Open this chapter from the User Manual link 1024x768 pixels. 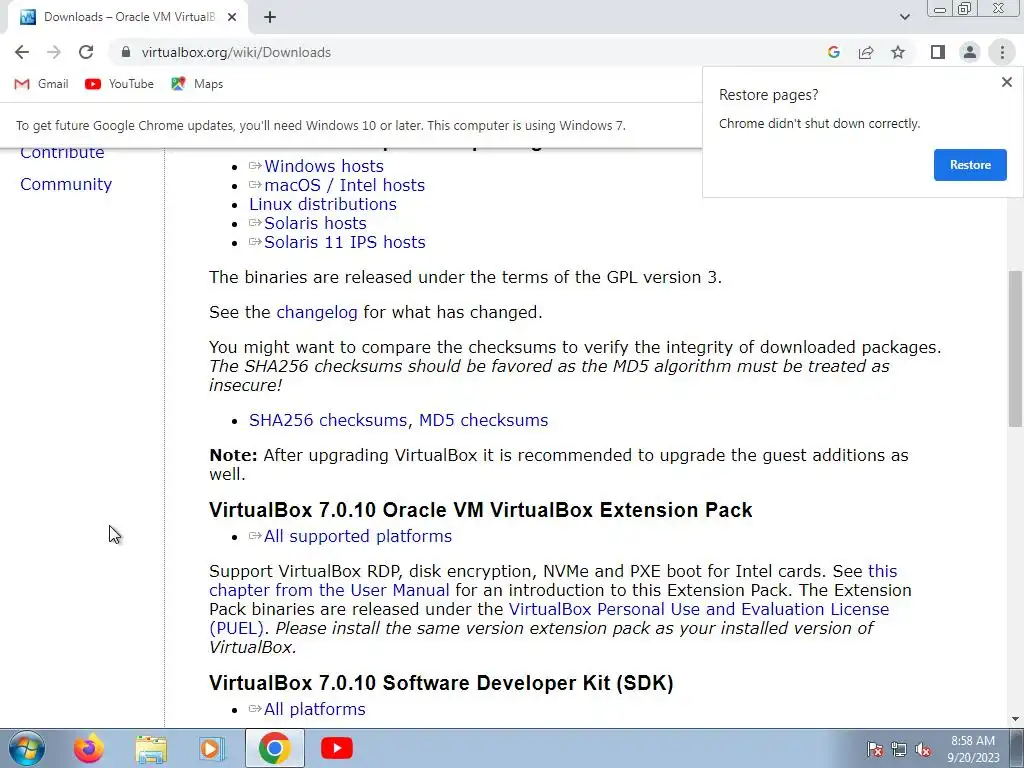click(x=329, y=590)
